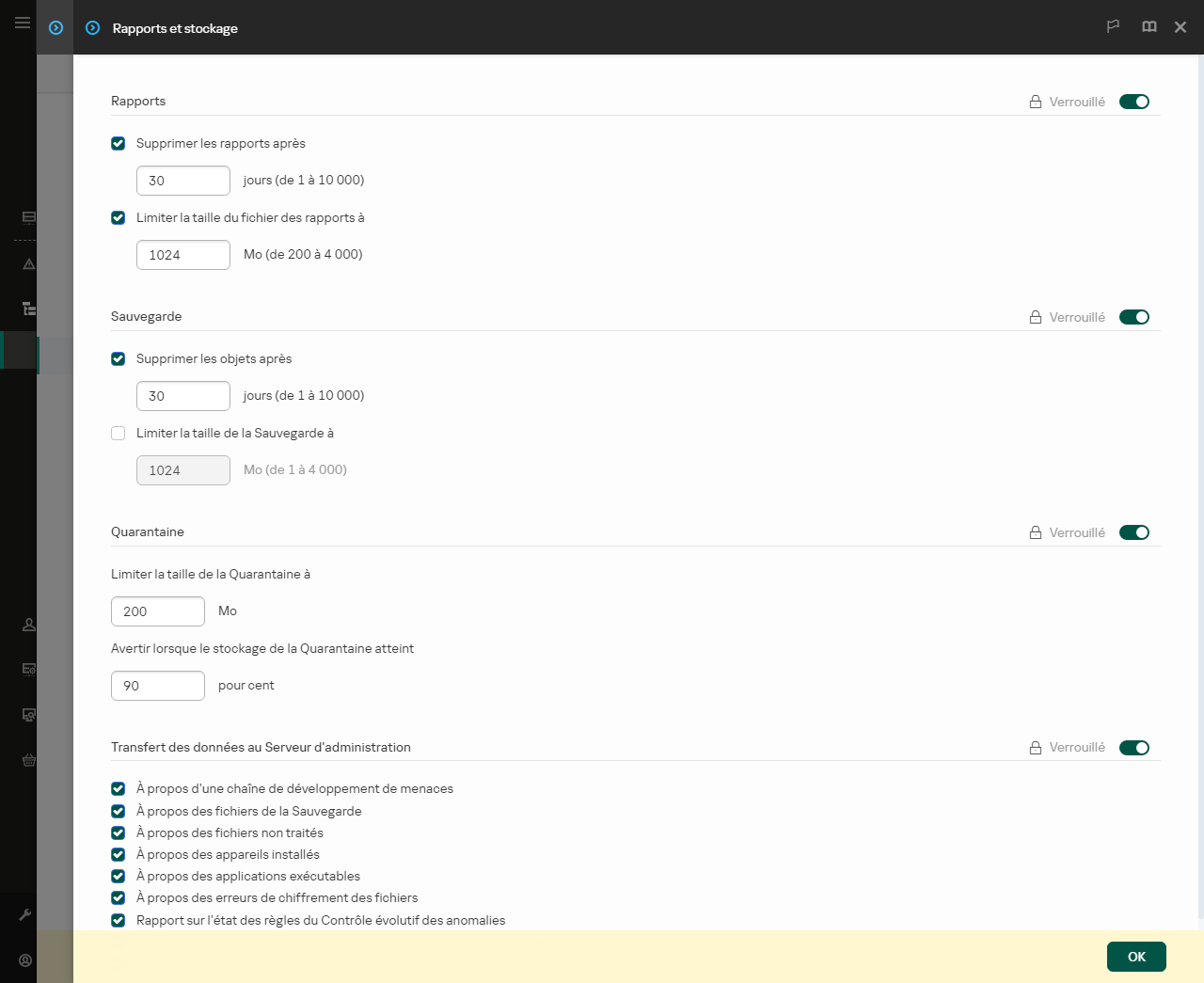Toggle the Quarantaine lock switch
Image resolution: width=1204 pixels, height=983 pixels.
pos(1134,532)
